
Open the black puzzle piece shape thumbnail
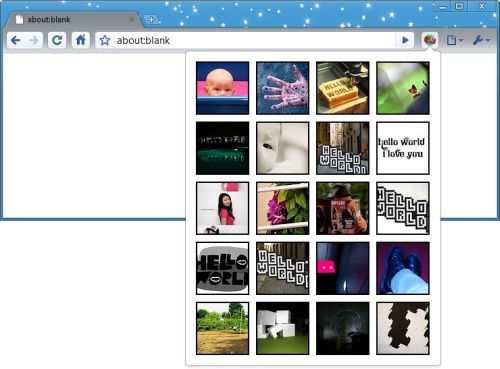click(x=403, y=328)
